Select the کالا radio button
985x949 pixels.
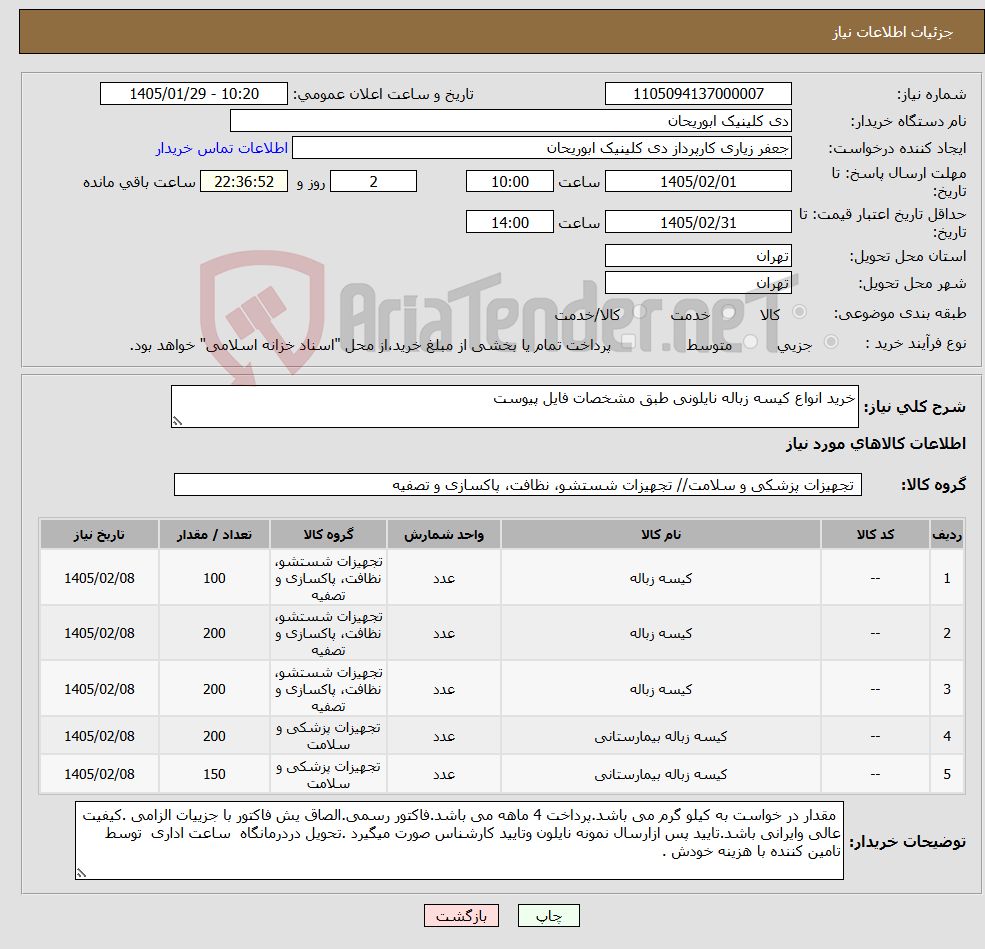tap(800, 312)
